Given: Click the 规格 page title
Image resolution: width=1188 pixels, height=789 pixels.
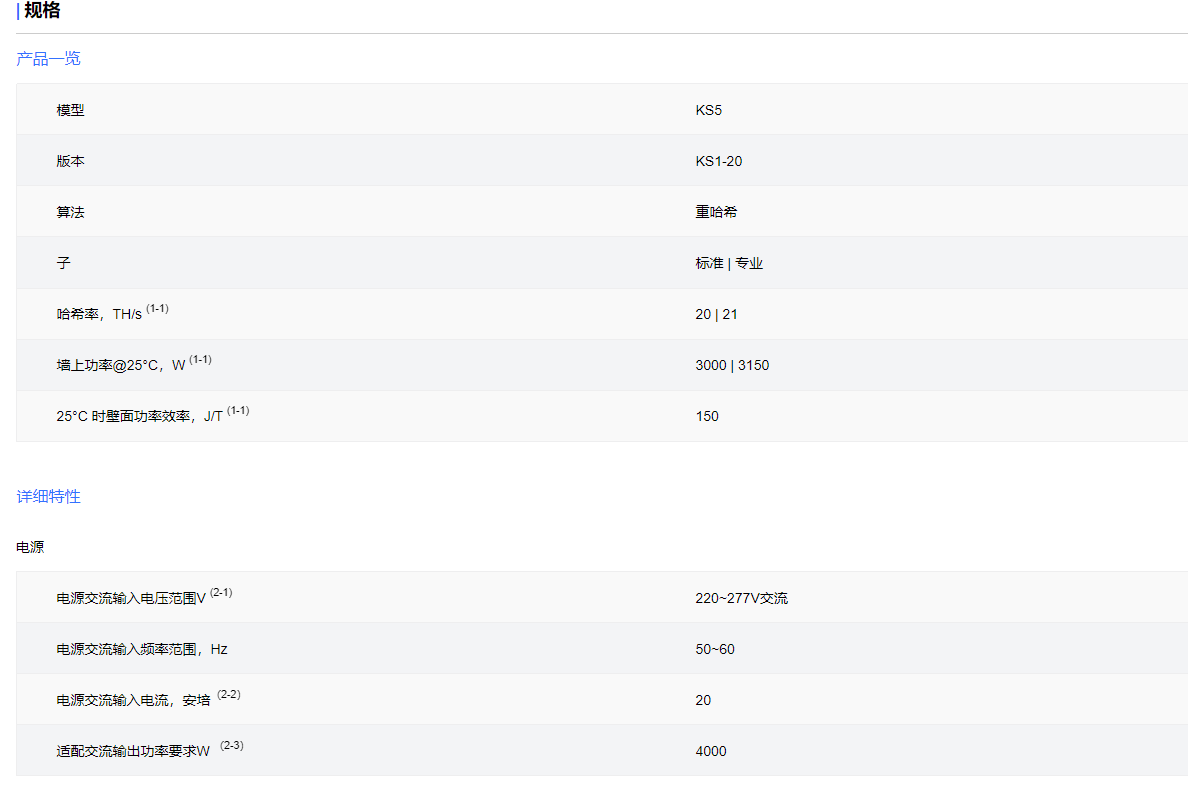Looking at the screenshot, I should (x=42, y=11).
